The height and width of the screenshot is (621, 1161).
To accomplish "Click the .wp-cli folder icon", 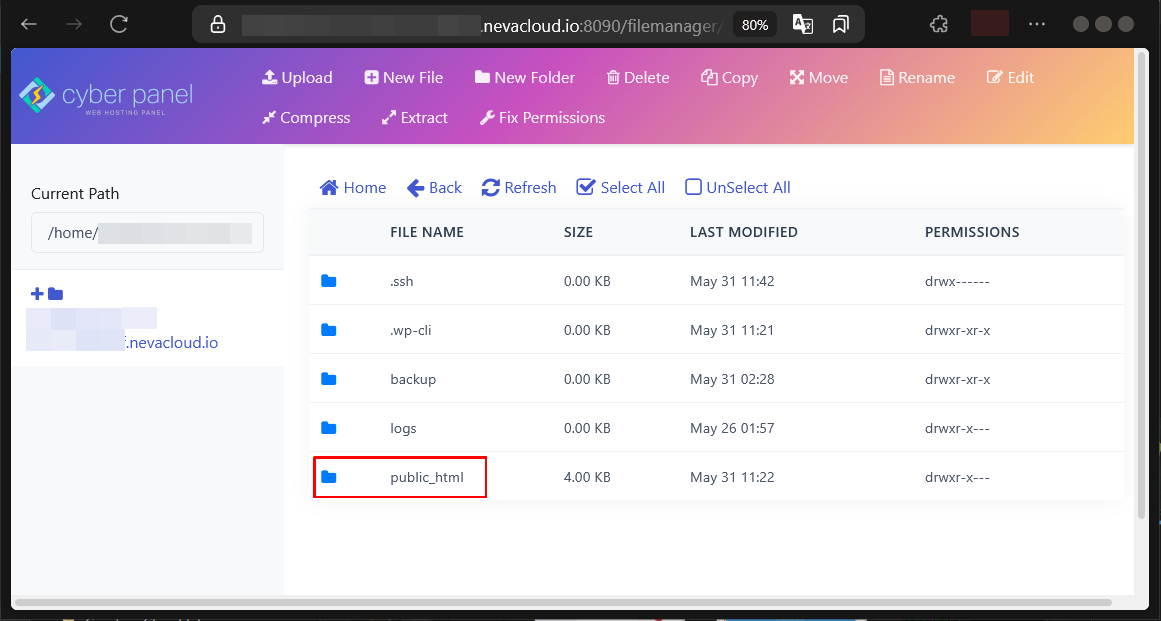I will 329,330.
